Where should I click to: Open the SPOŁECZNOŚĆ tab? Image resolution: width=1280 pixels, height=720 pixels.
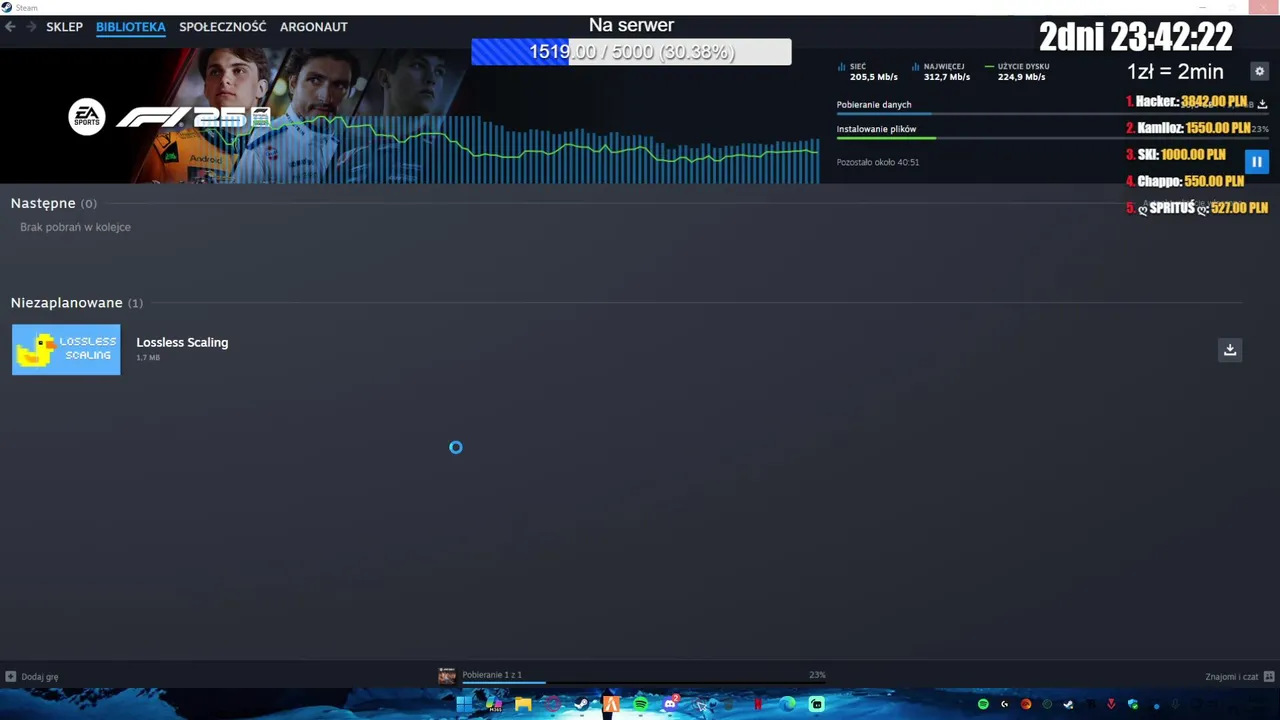click(223, 27)
